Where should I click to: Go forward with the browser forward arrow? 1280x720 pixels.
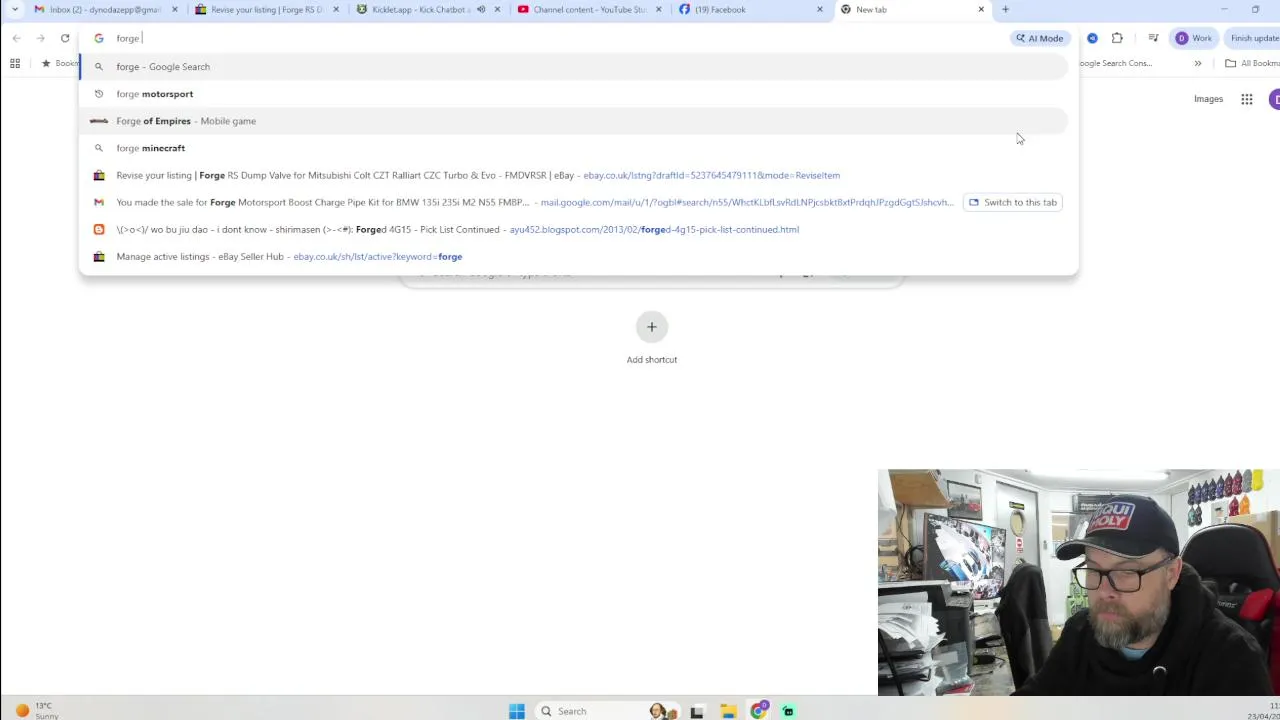pyautogui.click(x=41, y=38)
